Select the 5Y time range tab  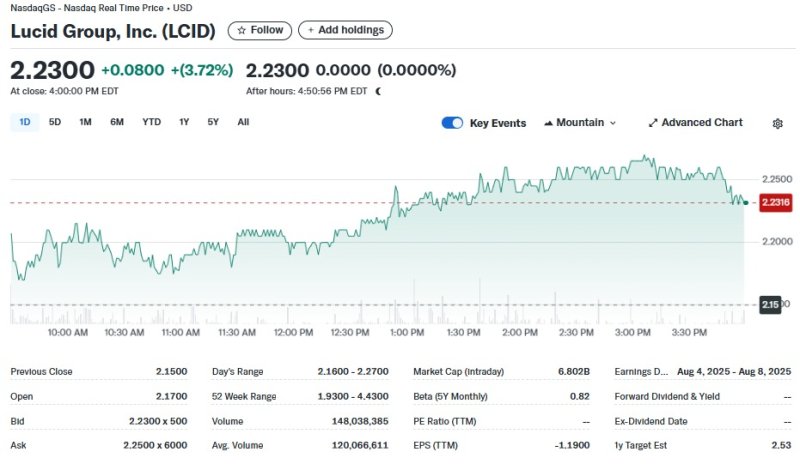213,122
